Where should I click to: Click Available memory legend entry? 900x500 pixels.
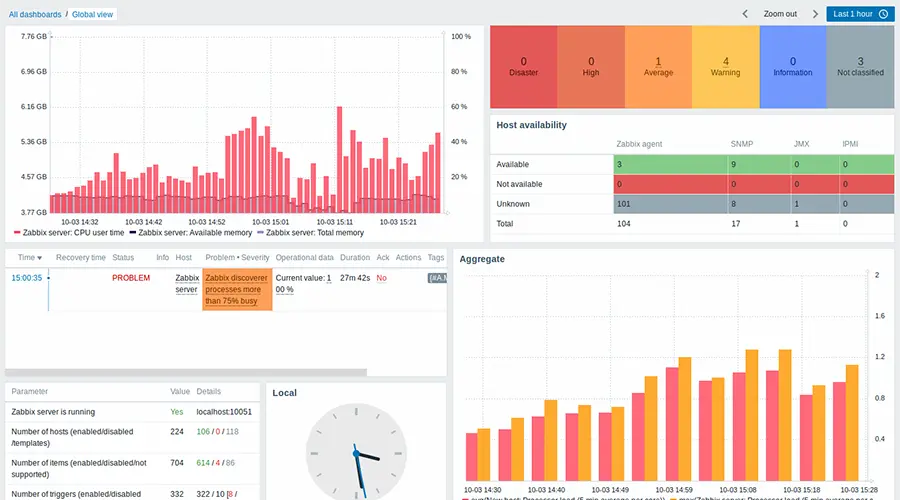point(191,233)
